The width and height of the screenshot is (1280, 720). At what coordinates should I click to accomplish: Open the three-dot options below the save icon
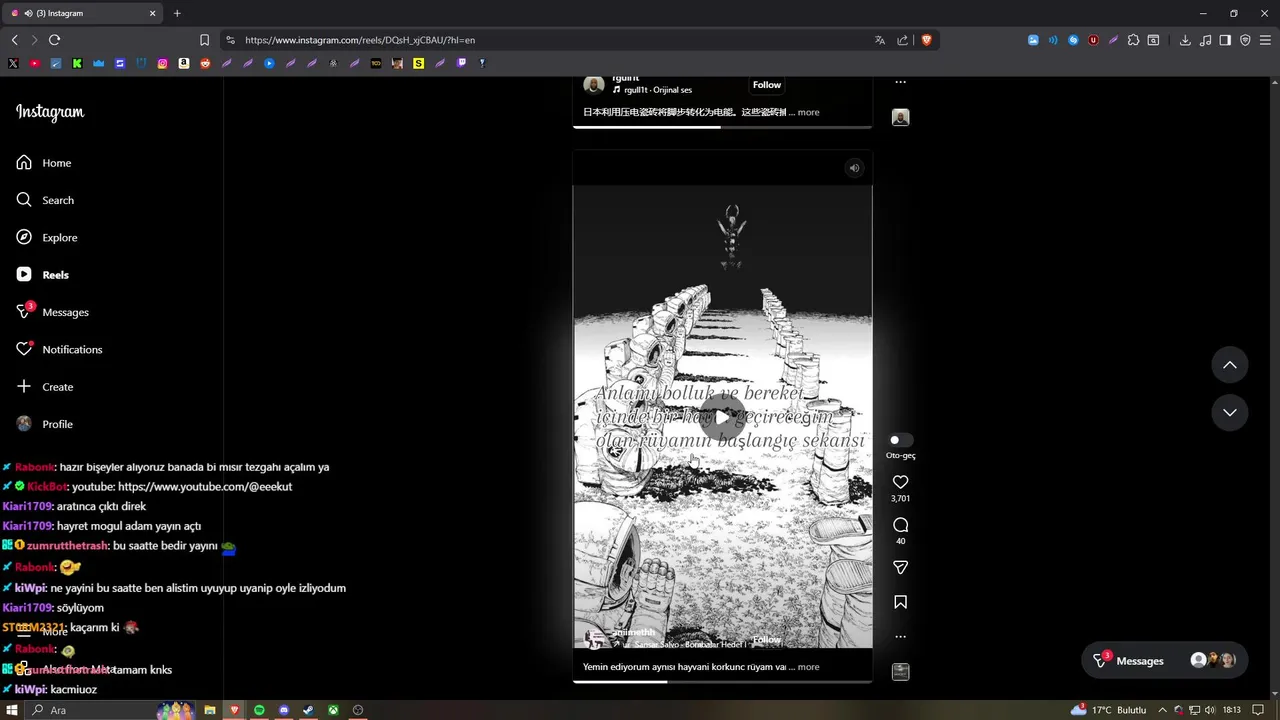point(900,636)
